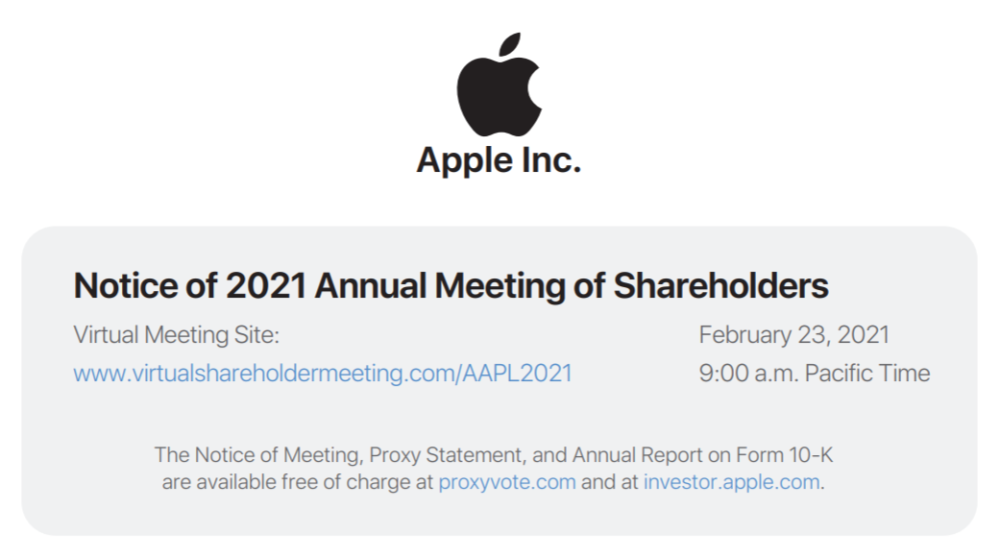Open the proxyvote.com link
This screenshot has height=557, width=1000.
[507, 482]
